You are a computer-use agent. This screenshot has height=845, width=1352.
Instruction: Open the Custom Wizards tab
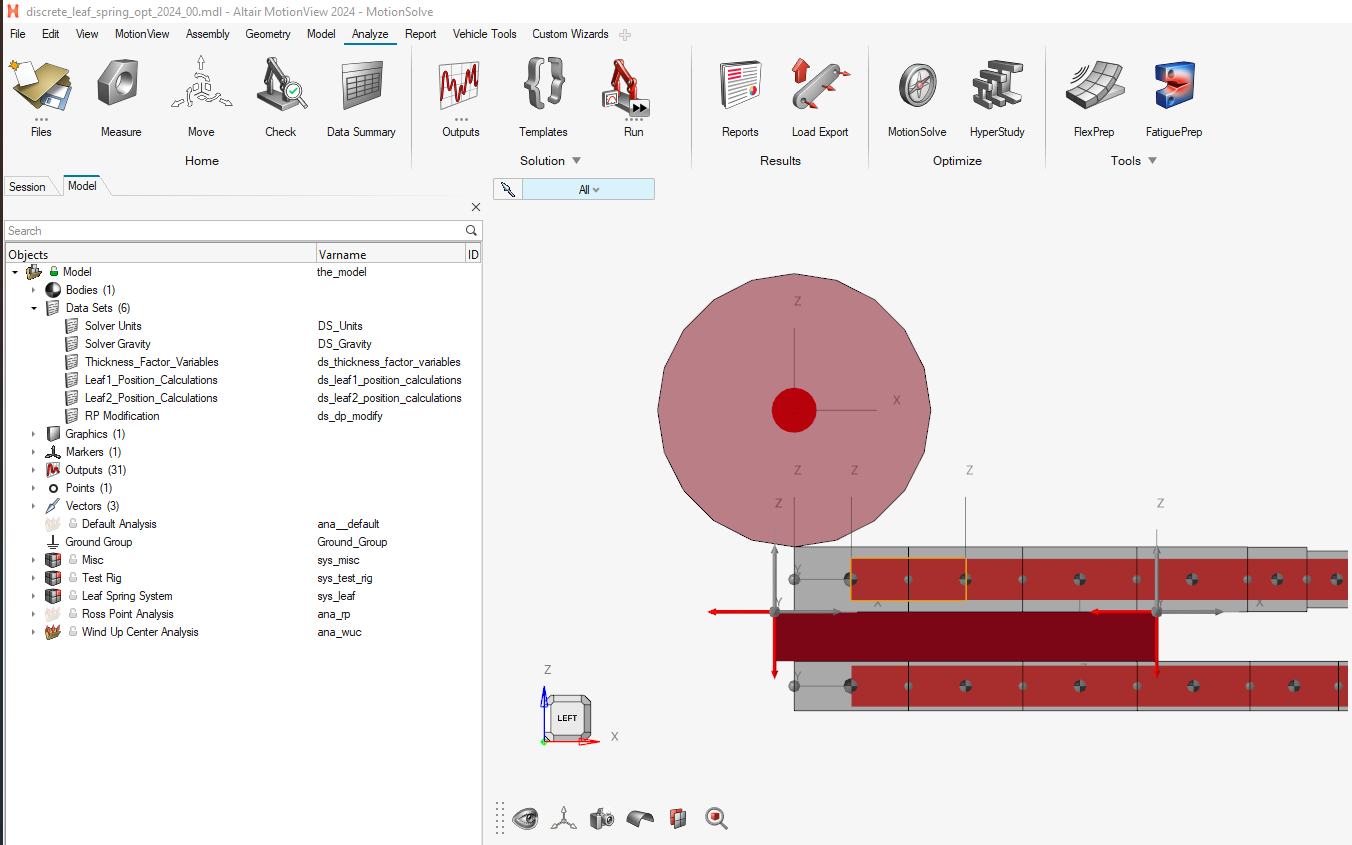pos(570,34)
